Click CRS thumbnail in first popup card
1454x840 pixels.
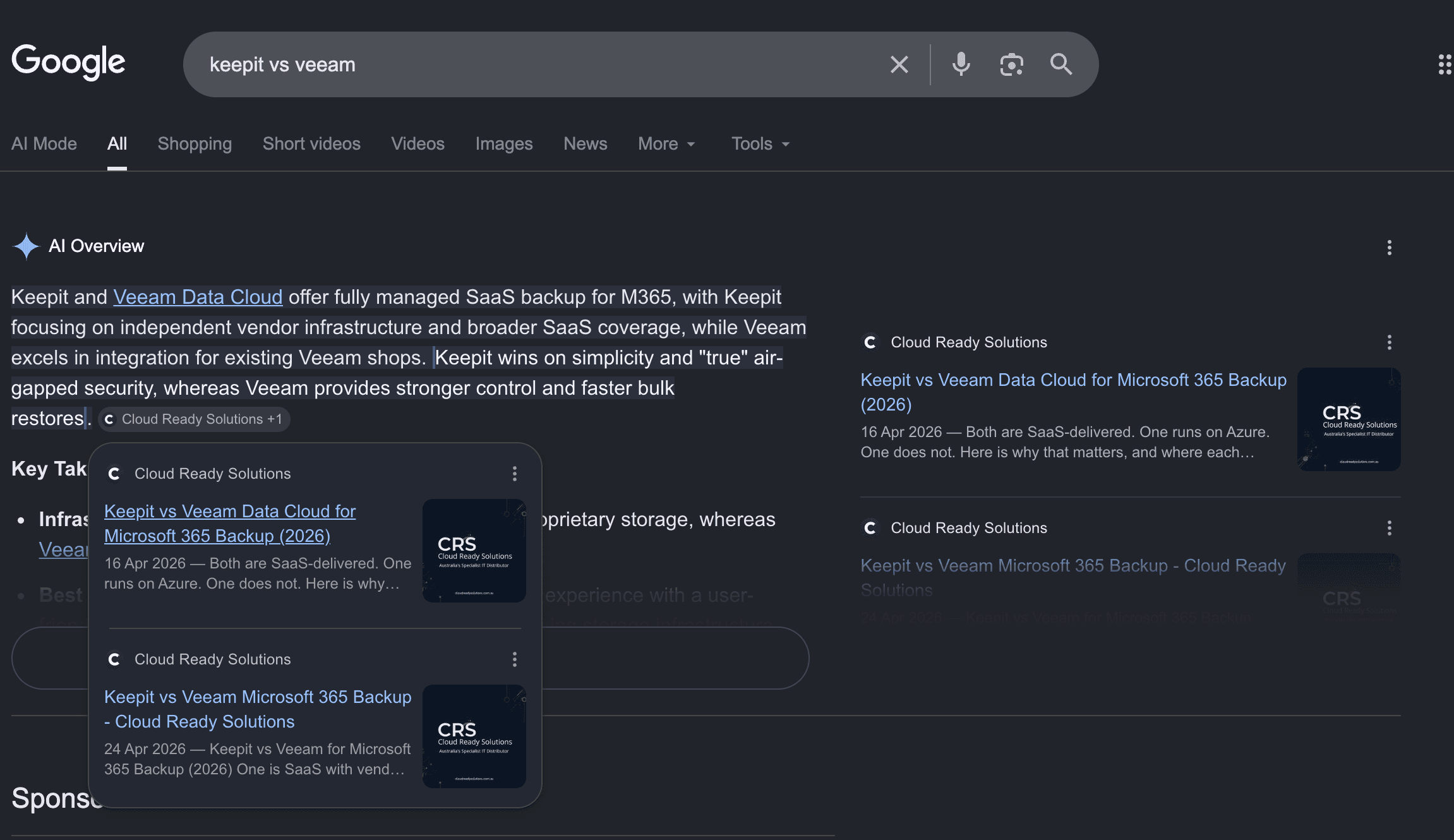(x=474, y=551)
